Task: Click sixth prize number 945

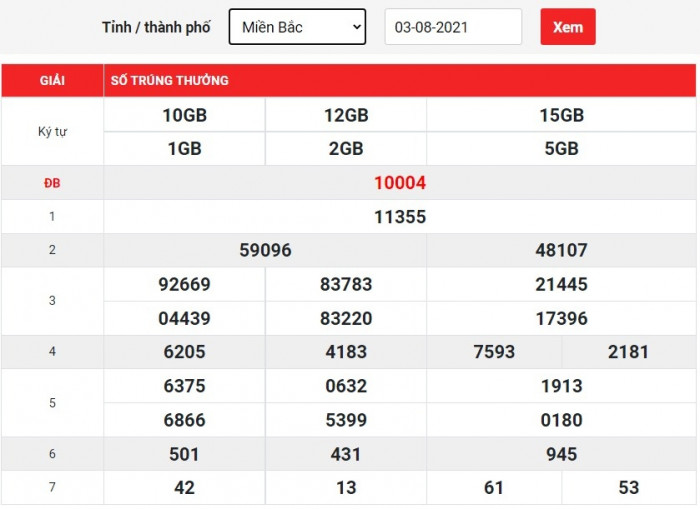Action: click(561, 454)
